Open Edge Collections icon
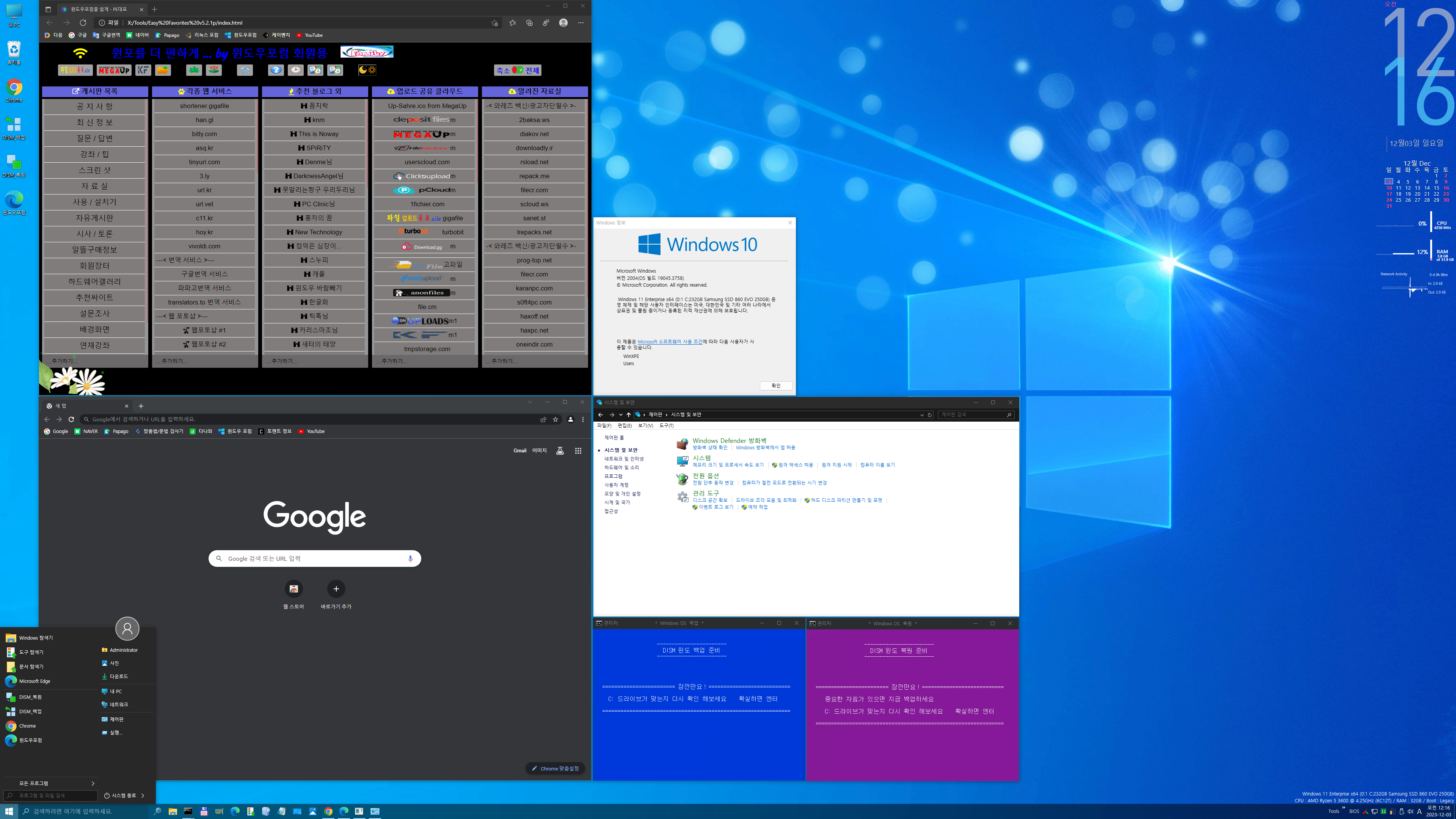The height and width of the screenshot is (819, 1456). coord(529,23)
